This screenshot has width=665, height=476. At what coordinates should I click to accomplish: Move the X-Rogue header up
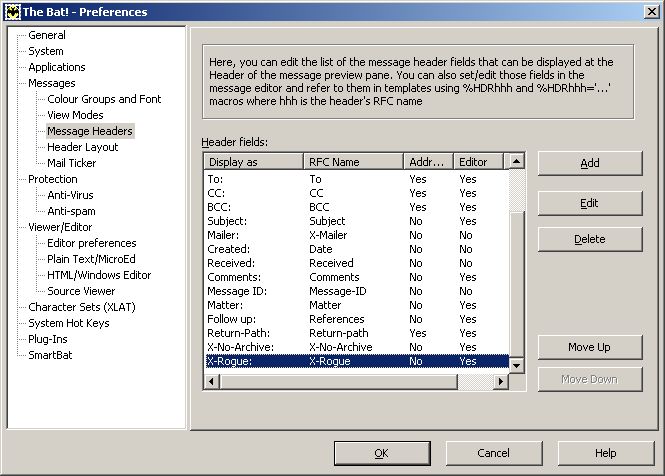[590, 347]
